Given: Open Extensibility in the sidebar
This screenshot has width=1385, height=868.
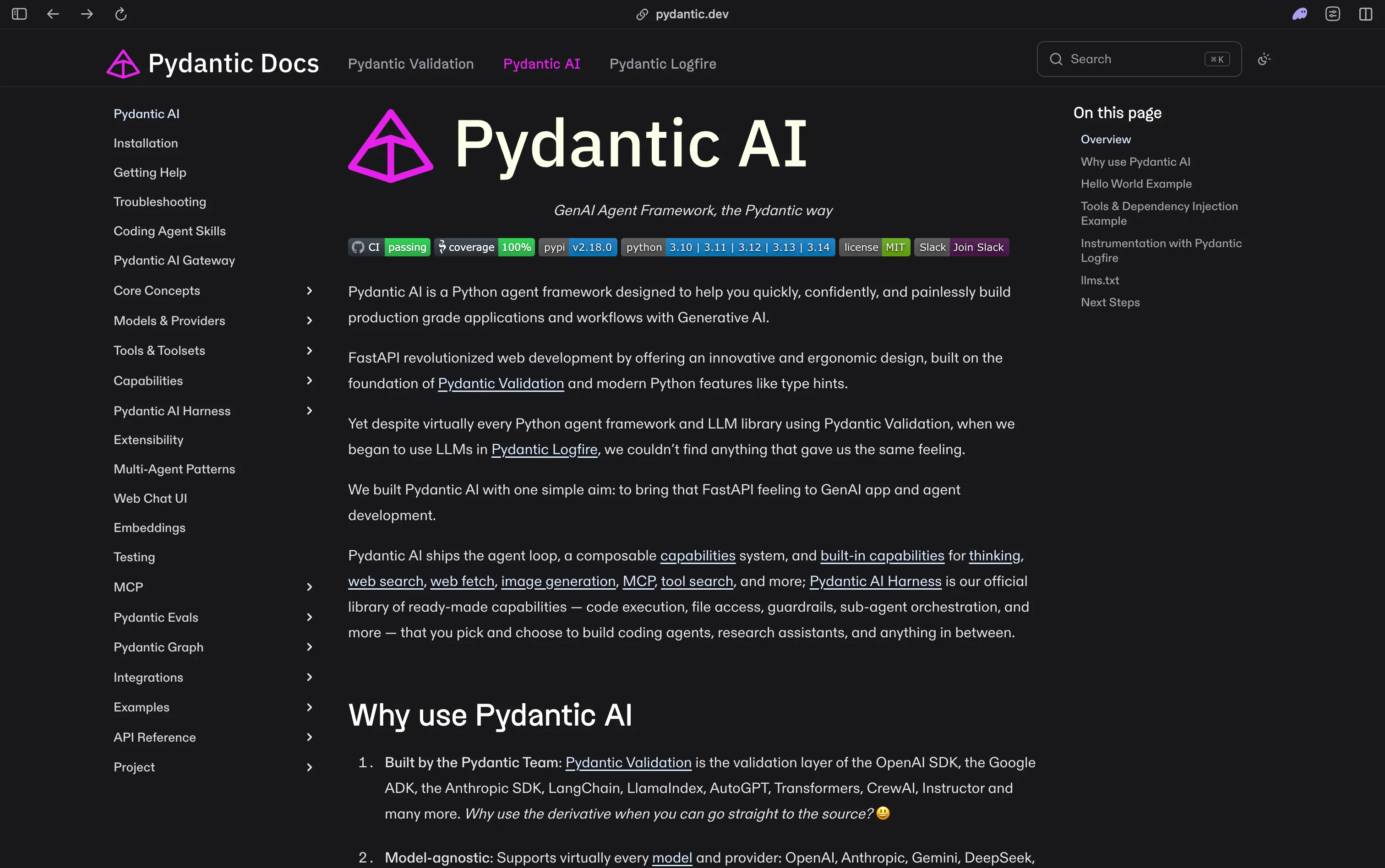Looking at the screenshot, I should click(148, 440).
